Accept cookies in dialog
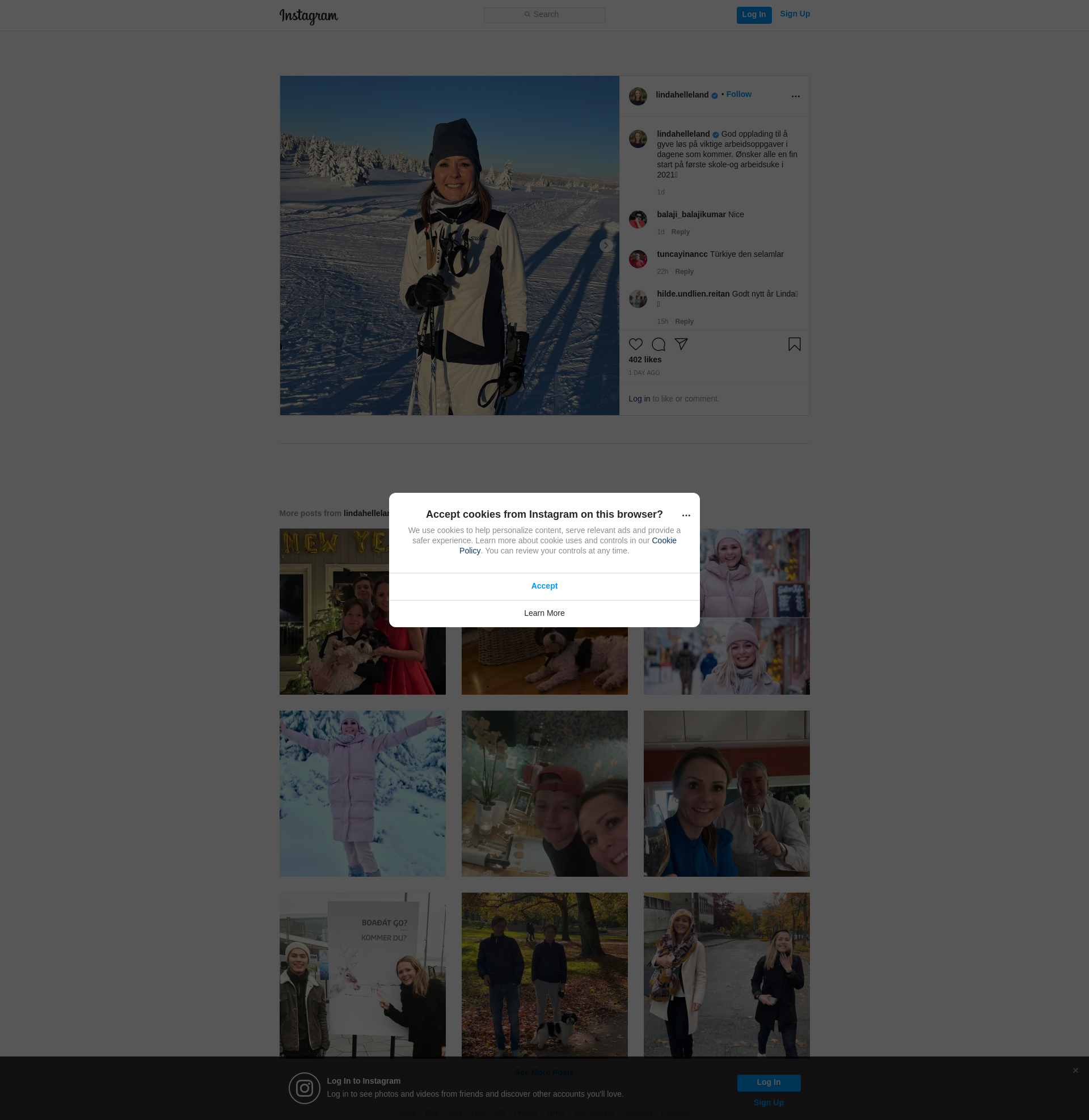The height and width of the screenshot is (1120, 1089). pos(544,586)
